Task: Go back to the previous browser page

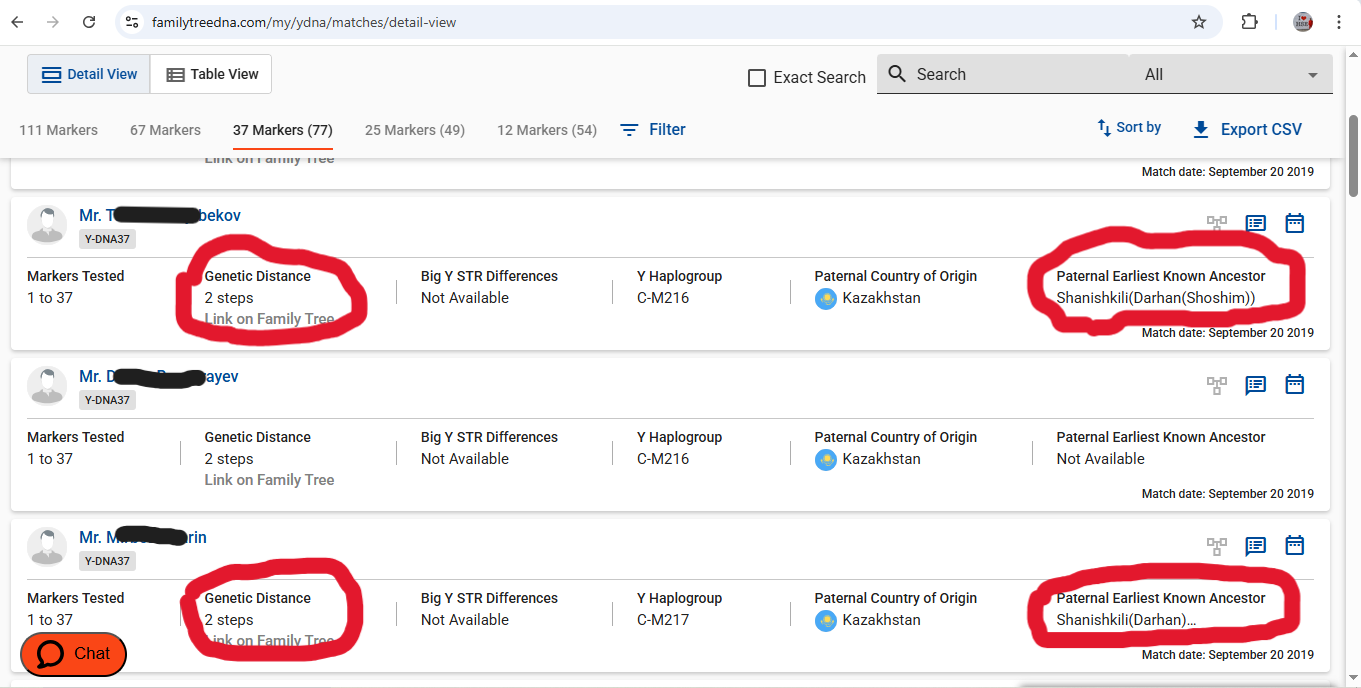Action: [x=17, y=22]
